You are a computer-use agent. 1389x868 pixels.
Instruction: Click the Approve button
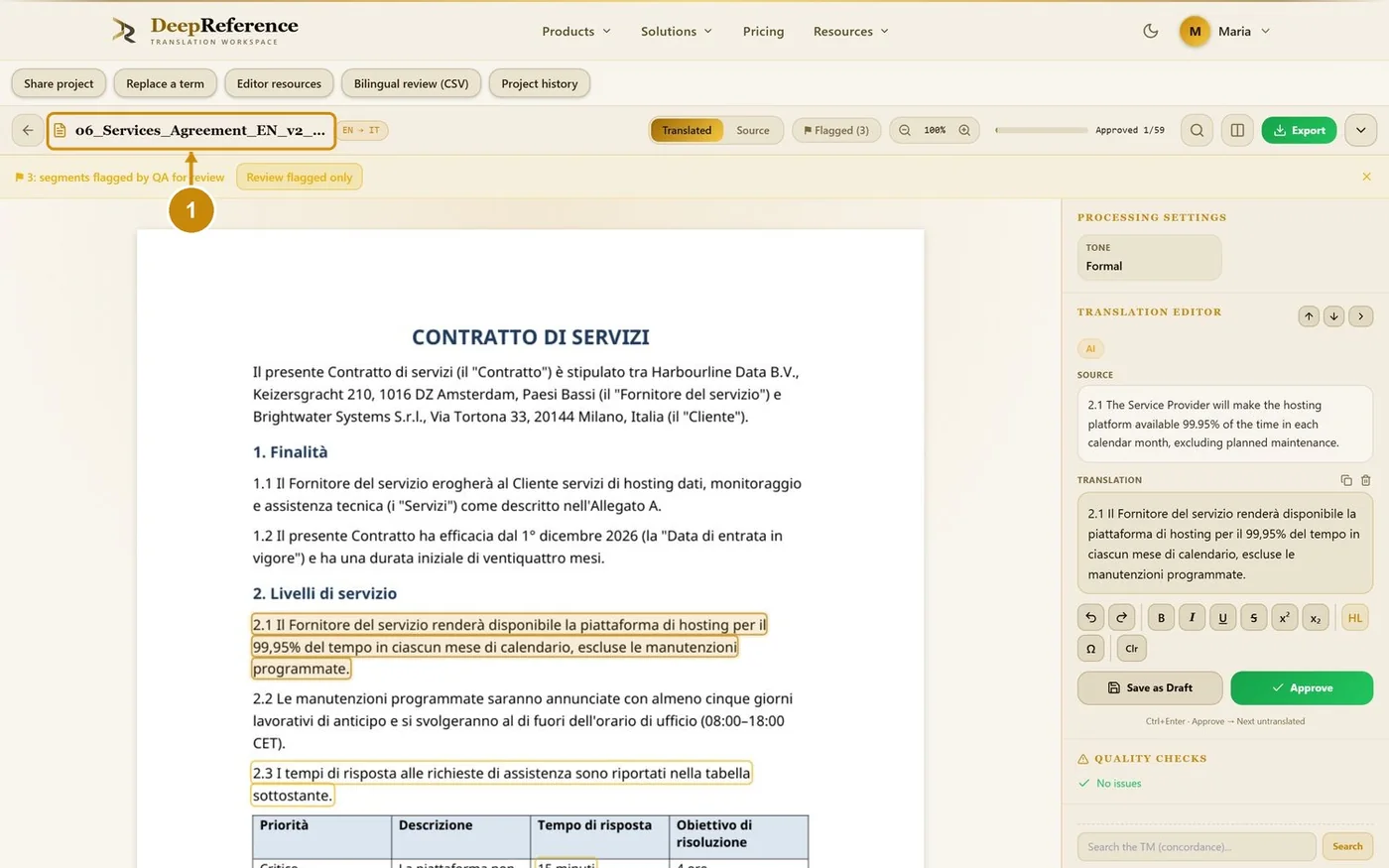pyautogui.click(x=1302, y=687)
